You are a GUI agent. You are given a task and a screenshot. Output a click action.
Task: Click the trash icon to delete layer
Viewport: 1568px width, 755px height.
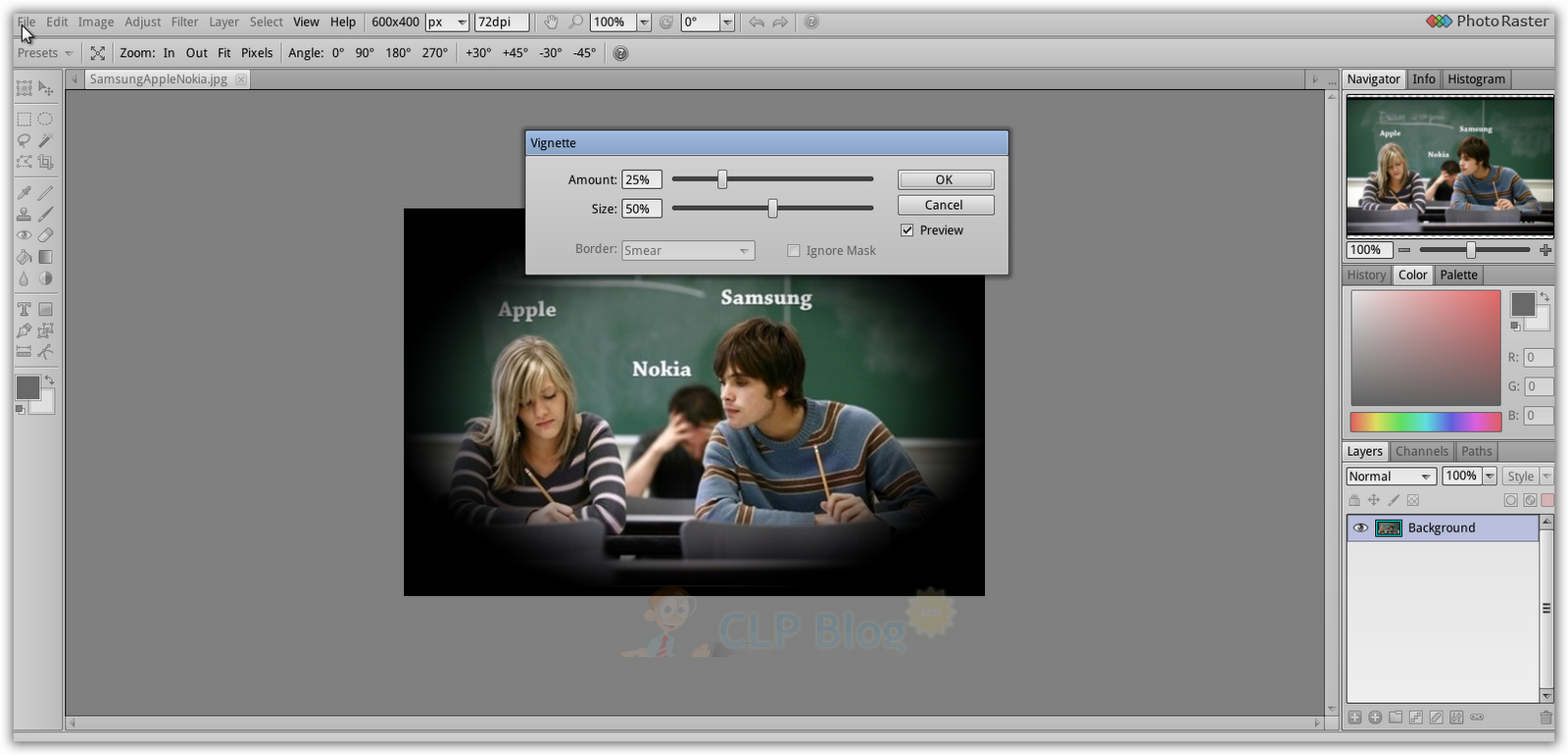click(1545, 718)
